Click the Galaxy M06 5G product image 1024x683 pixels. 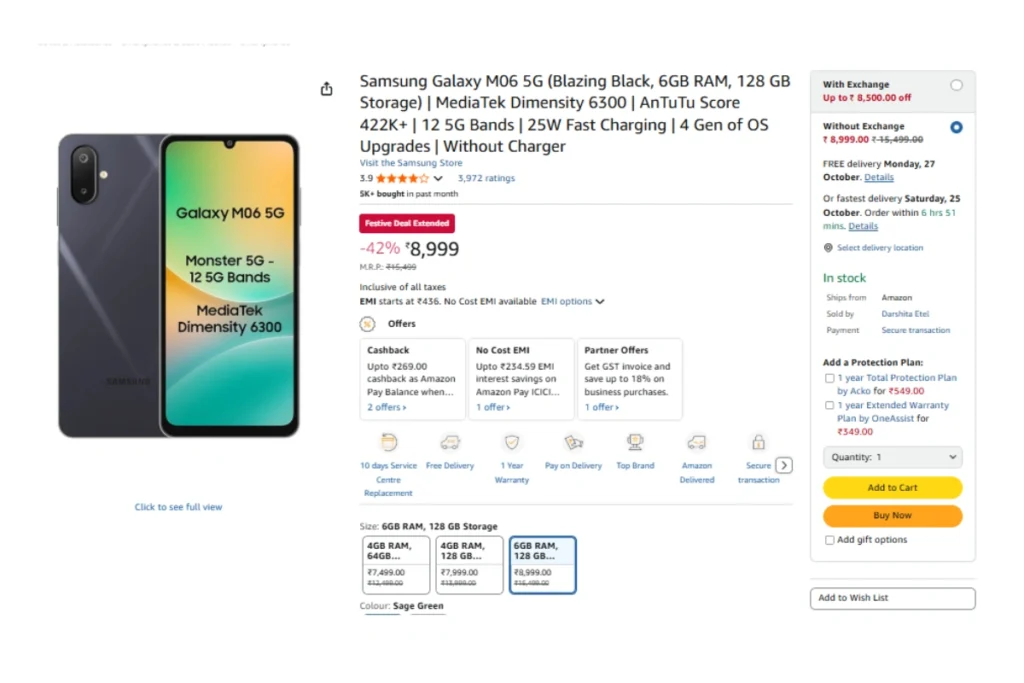(179, 286)
